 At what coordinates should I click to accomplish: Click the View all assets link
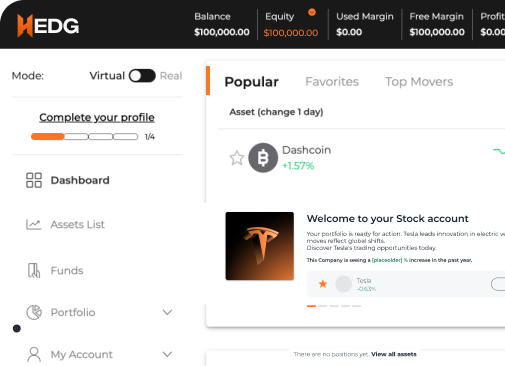tap(394, 354)
